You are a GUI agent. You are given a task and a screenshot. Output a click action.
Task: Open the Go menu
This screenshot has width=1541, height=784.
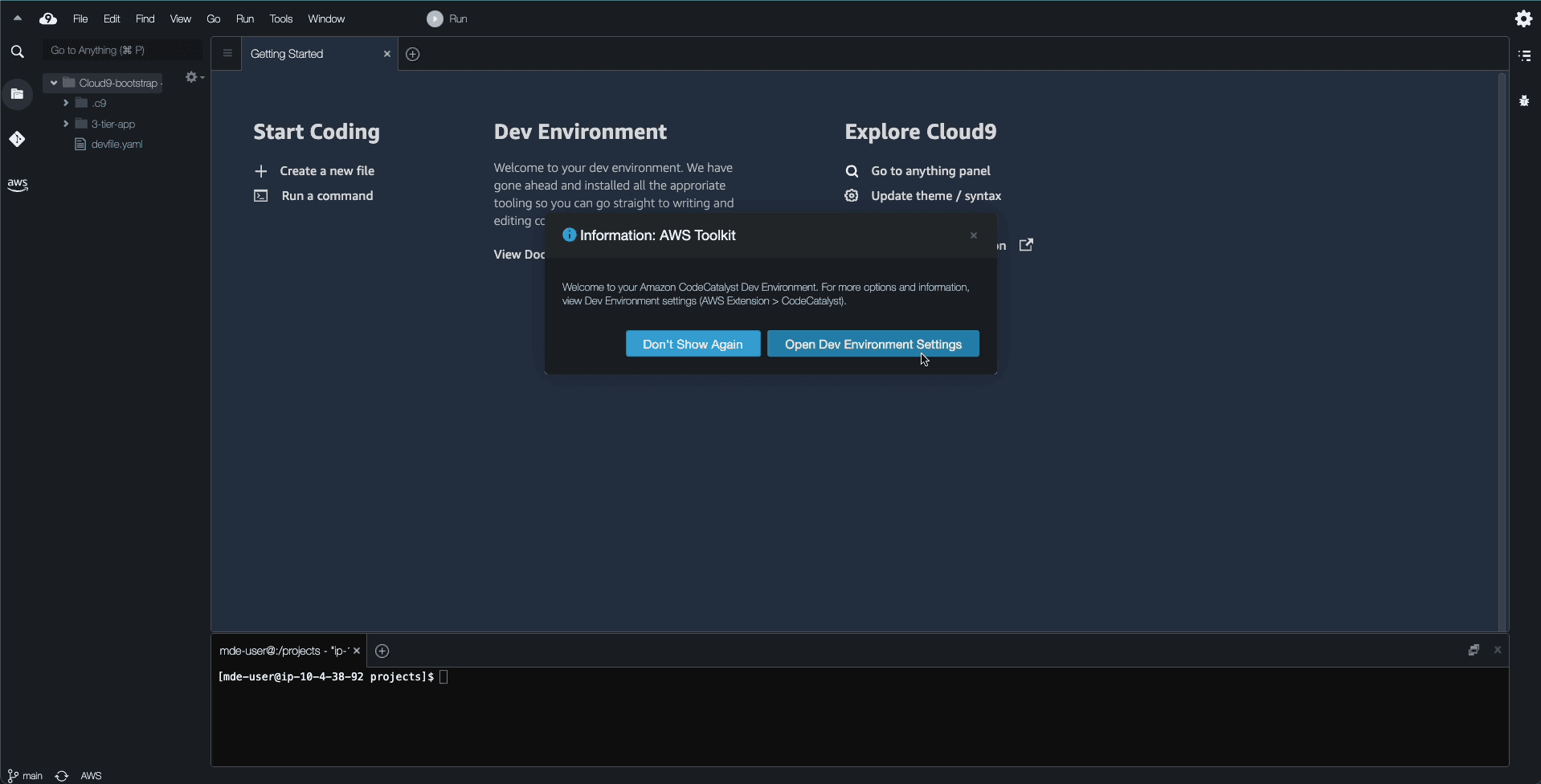(x=213, y=18)
